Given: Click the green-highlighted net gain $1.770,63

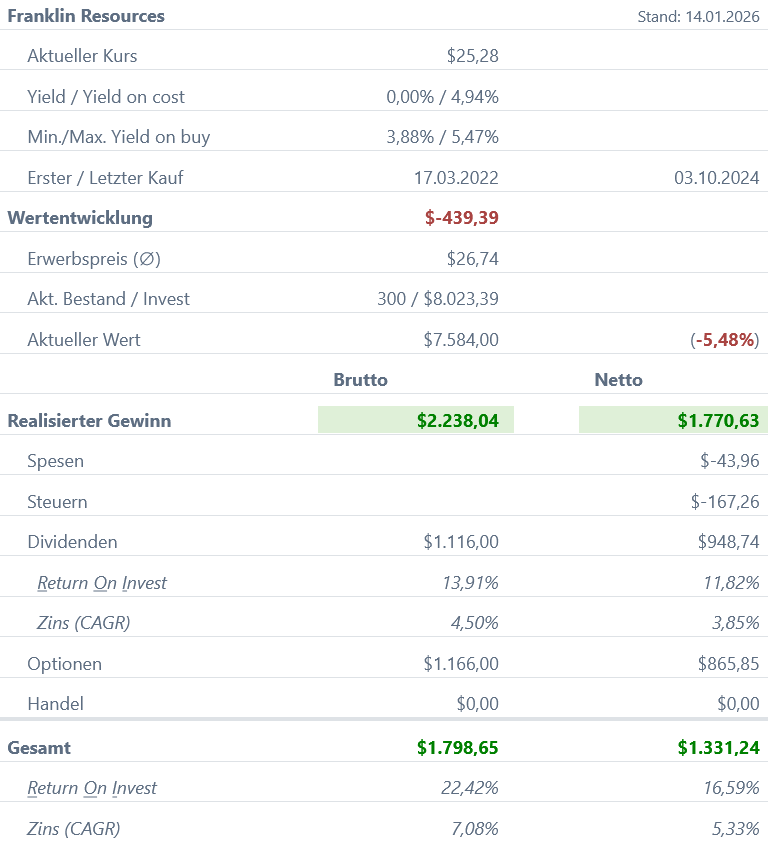Looking at the screenshot, I should pos(717,421).
